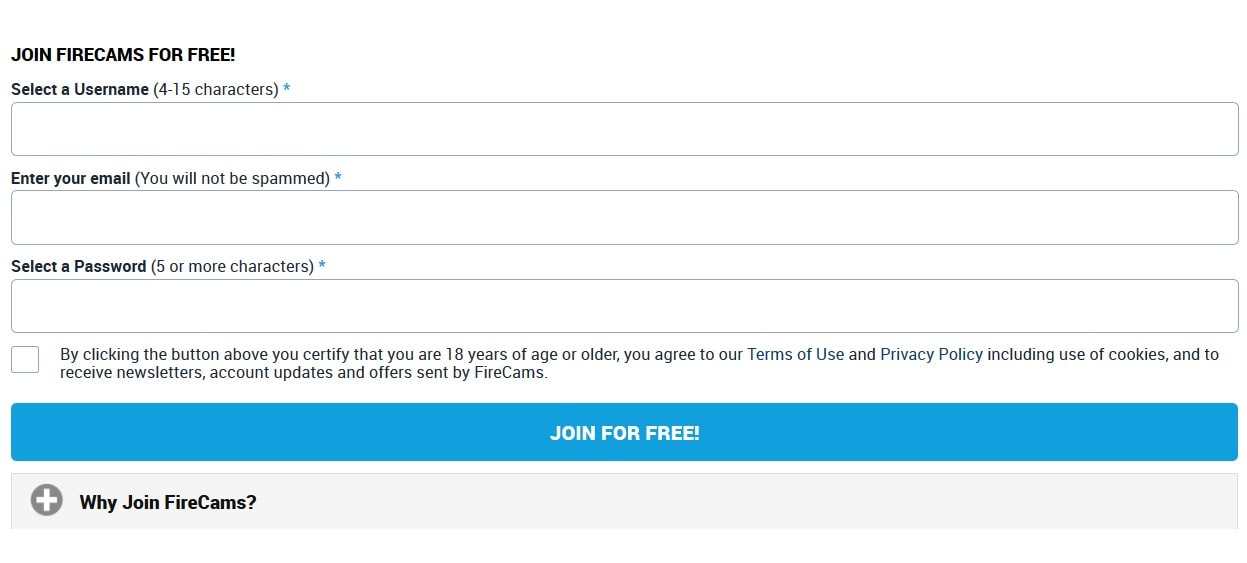
Task: Click the certification paragraph mentioning newsletters
Action: pyautogui.click(x=640, y=363)
